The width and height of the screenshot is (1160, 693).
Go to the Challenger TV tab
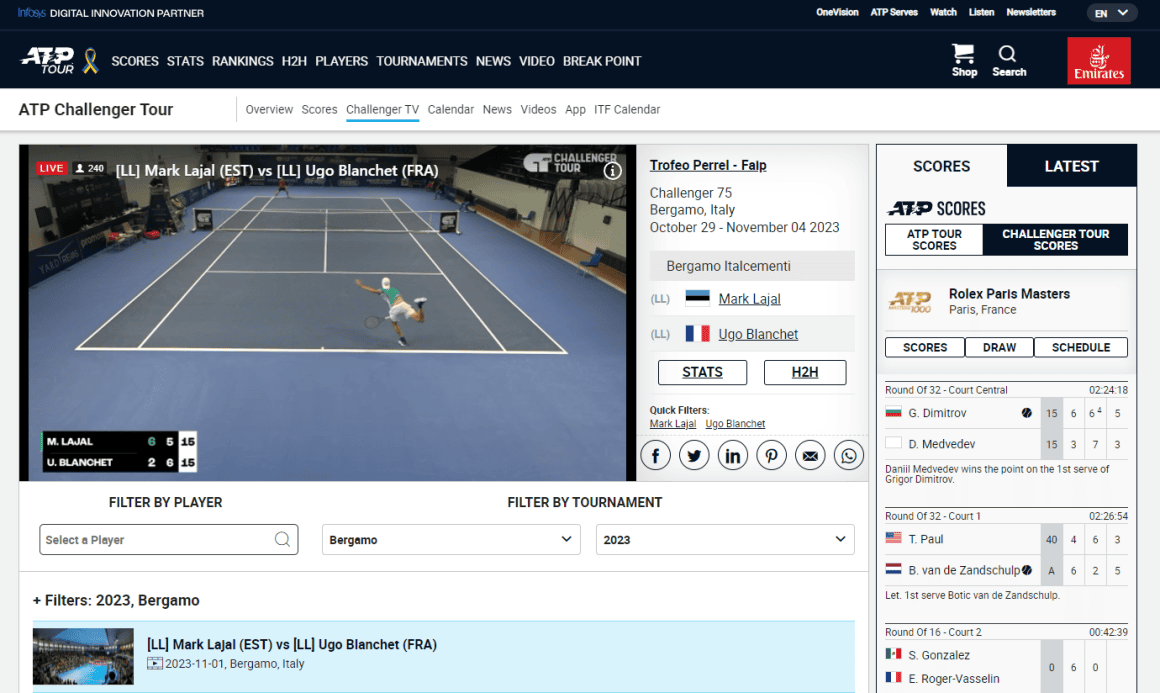tap(382, 109)
